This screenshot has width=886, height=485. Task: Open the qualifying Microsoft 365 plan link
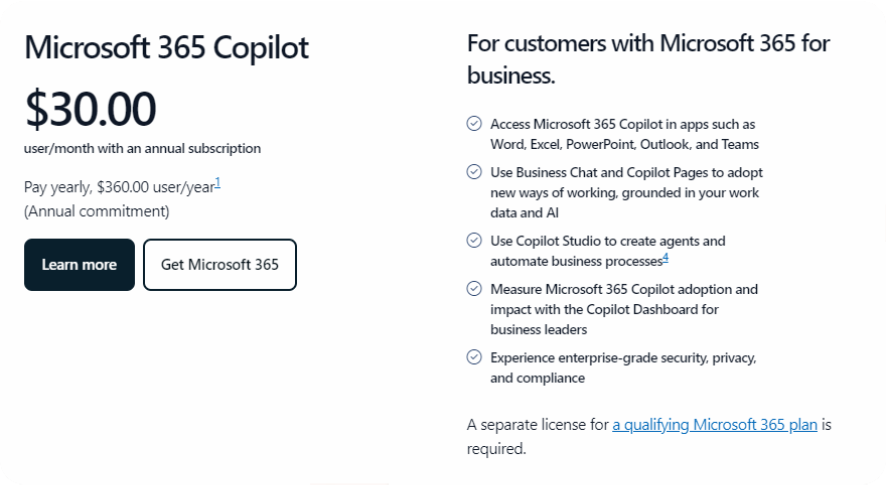click(715, 425)
